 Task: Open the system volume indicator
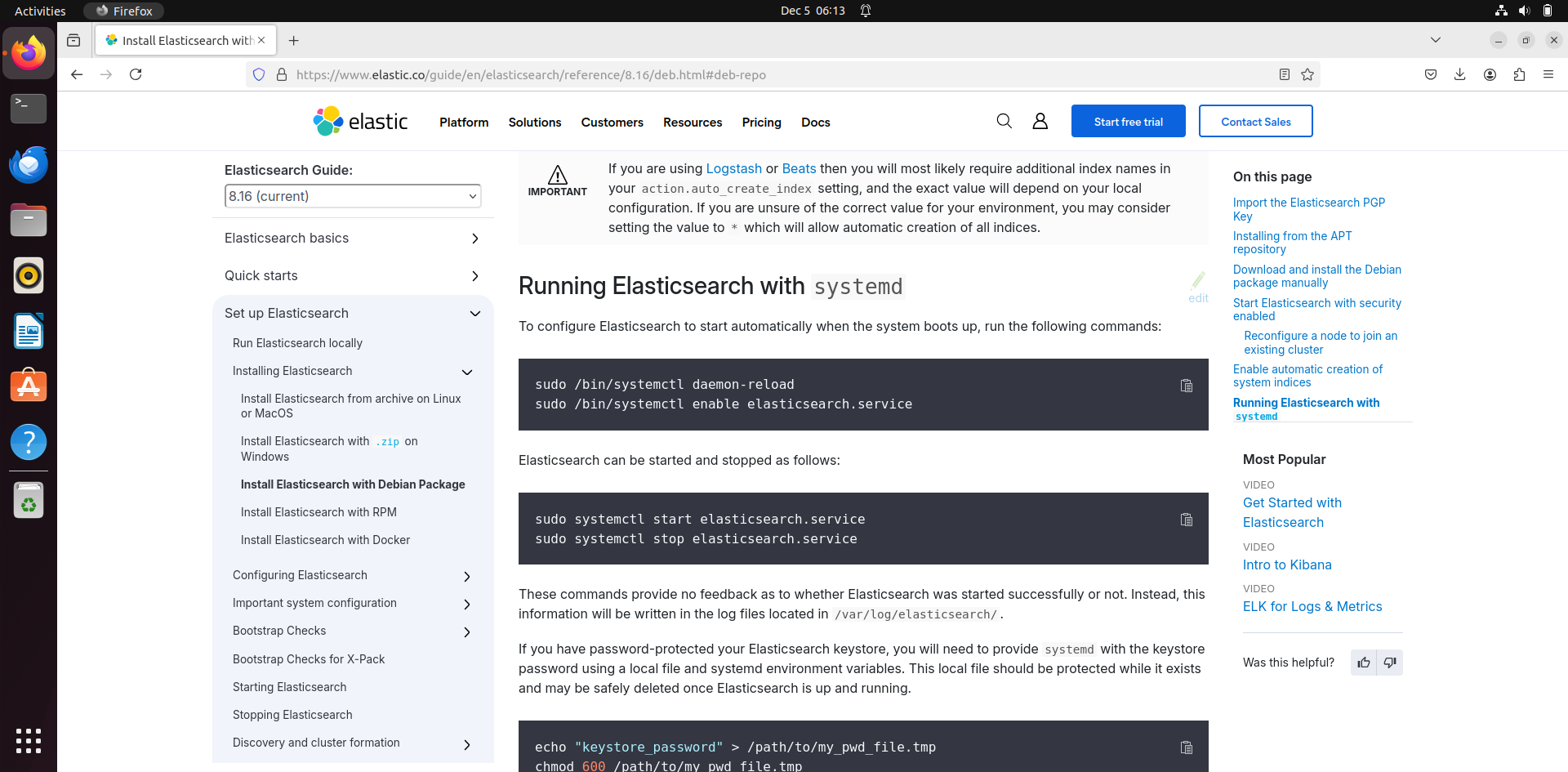[x=1524, y=11]
